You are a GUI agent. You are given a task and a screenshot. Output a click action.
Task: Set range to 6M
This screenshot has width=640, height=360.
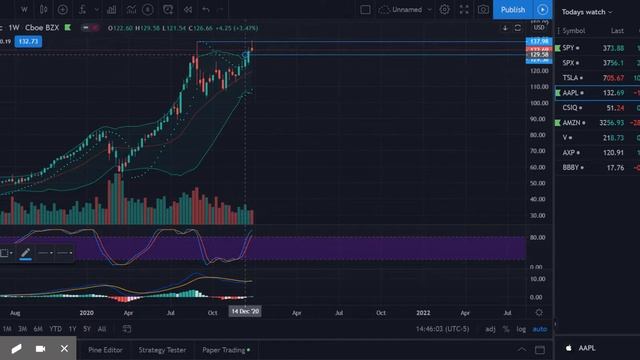click(38, 329)
